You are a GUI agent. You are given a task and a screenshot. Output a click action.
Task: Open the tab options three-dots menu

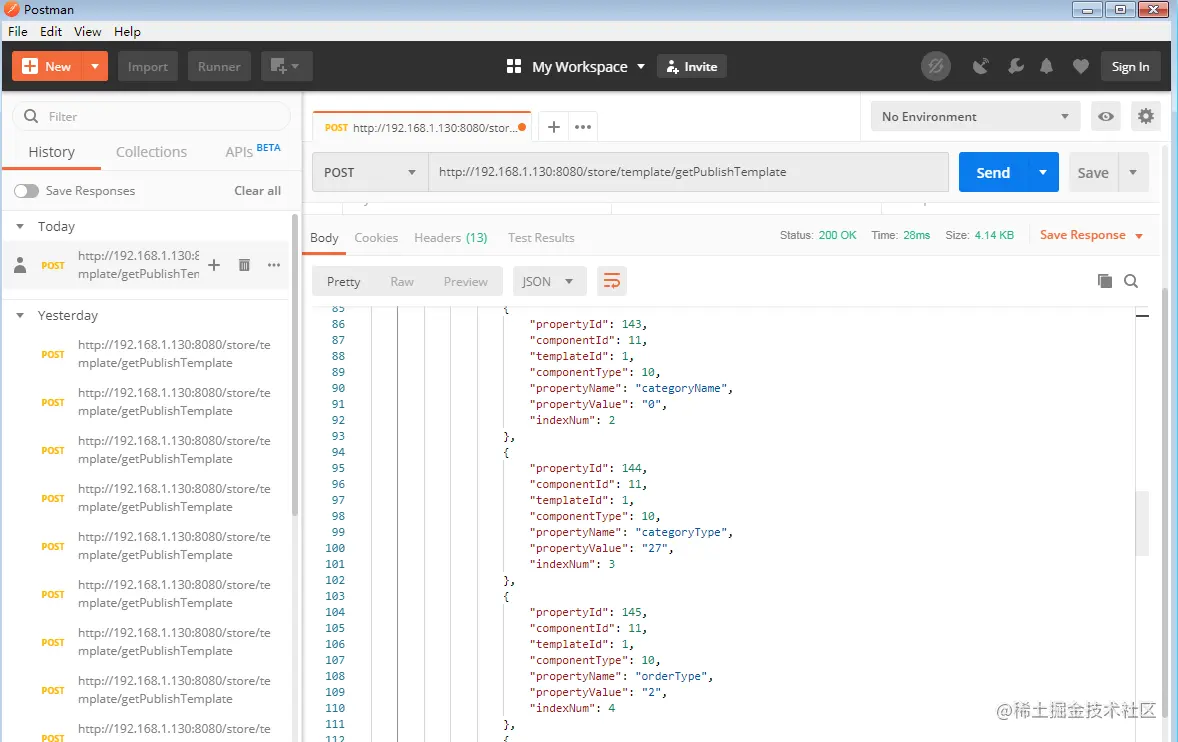pos(583,127)
